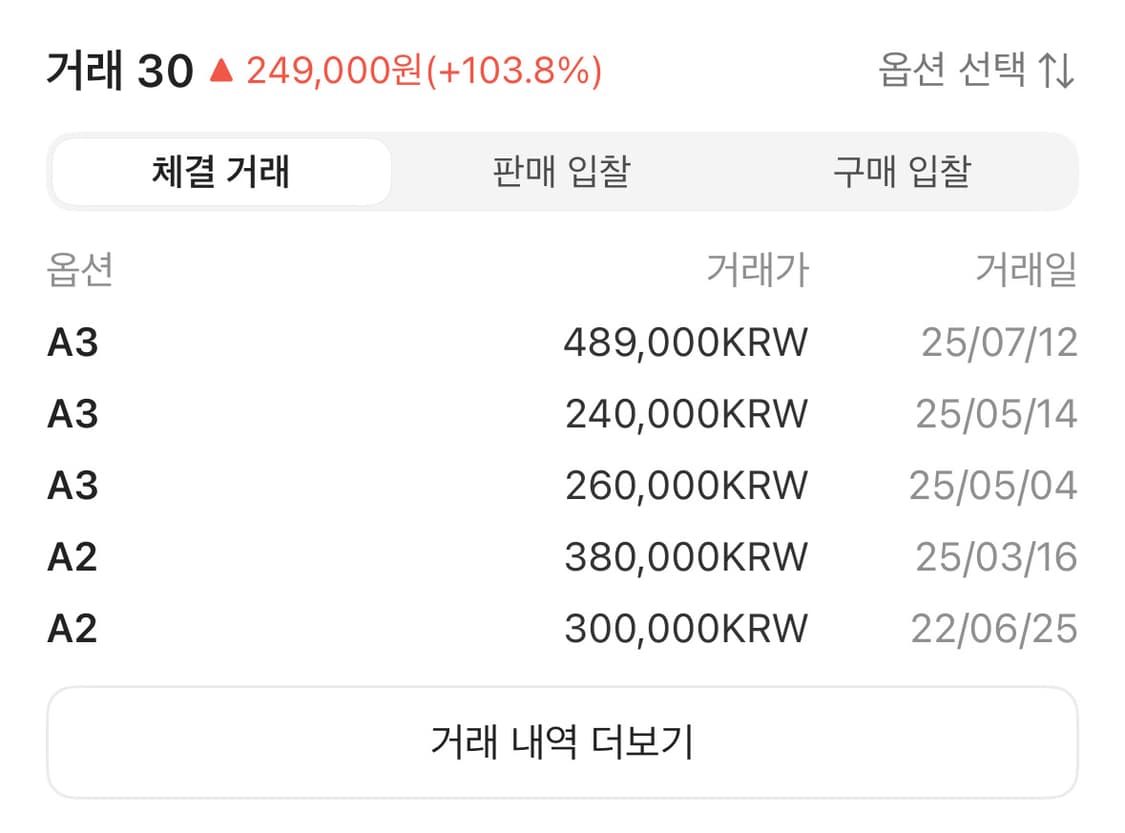The width and height of the screenshot is (1125, 833).
Task: Click the A3 label in the first row
Action: (72, 342)
